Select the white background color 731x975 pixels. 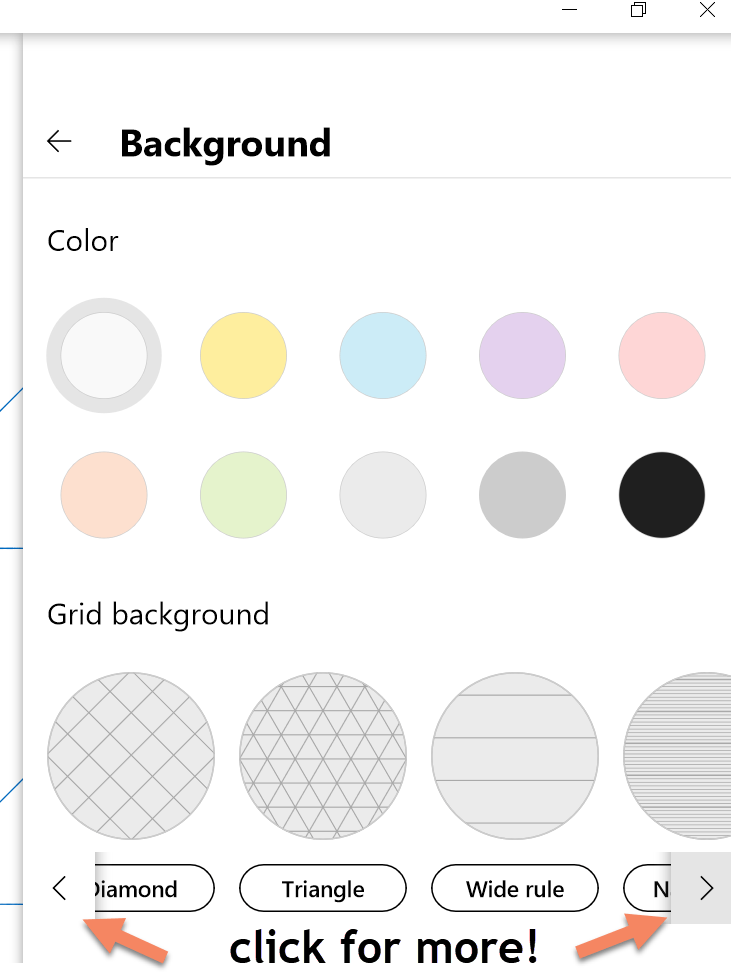tap(104, 355)
